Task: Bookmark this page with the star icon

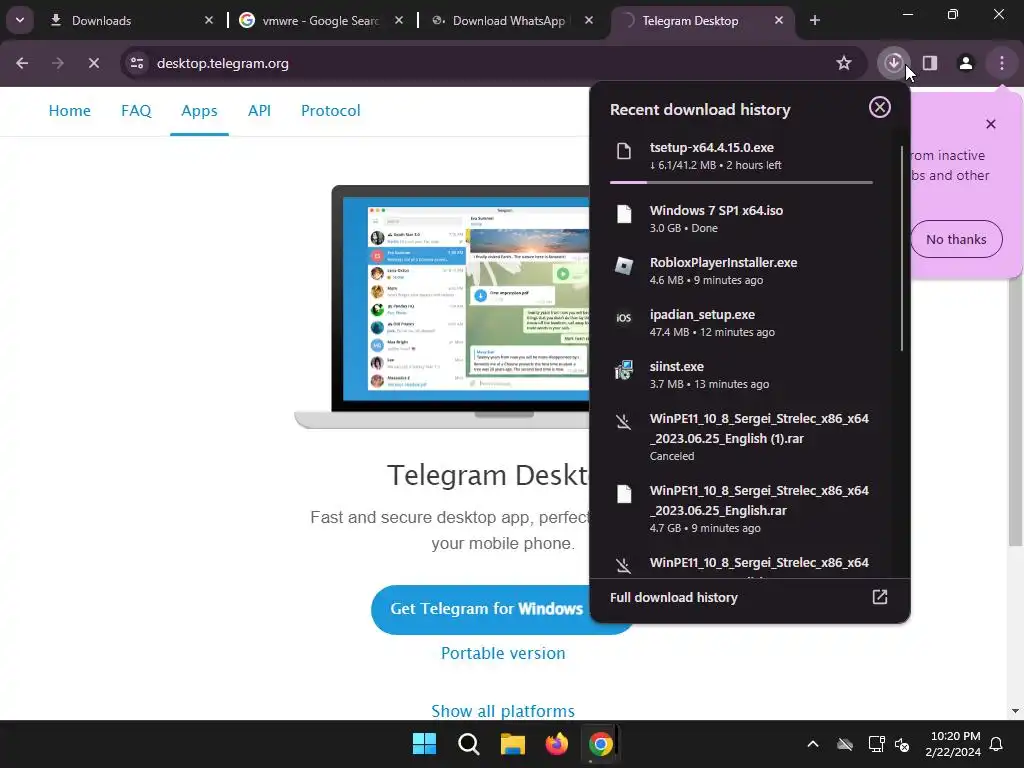Action: tap(844, 63)
